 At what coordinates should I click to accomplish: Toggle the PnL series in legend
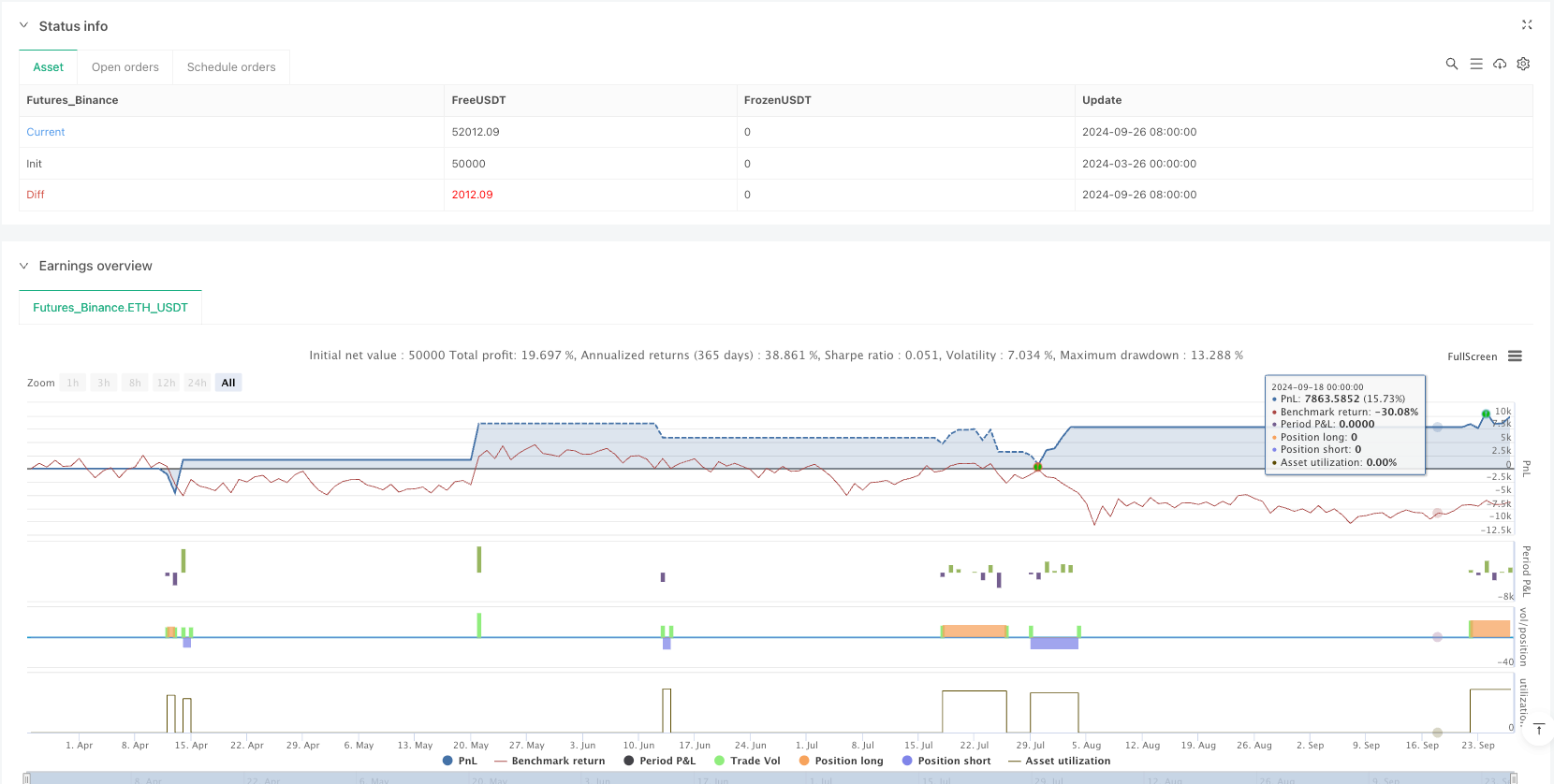tap(460, 761)
